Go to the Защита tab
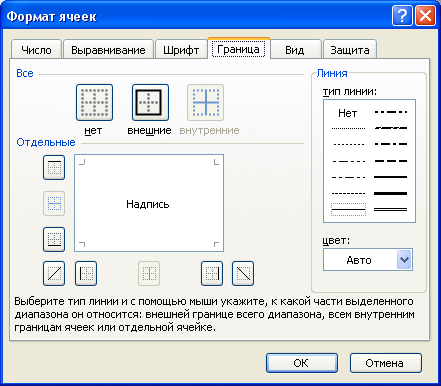 point(350,50)
